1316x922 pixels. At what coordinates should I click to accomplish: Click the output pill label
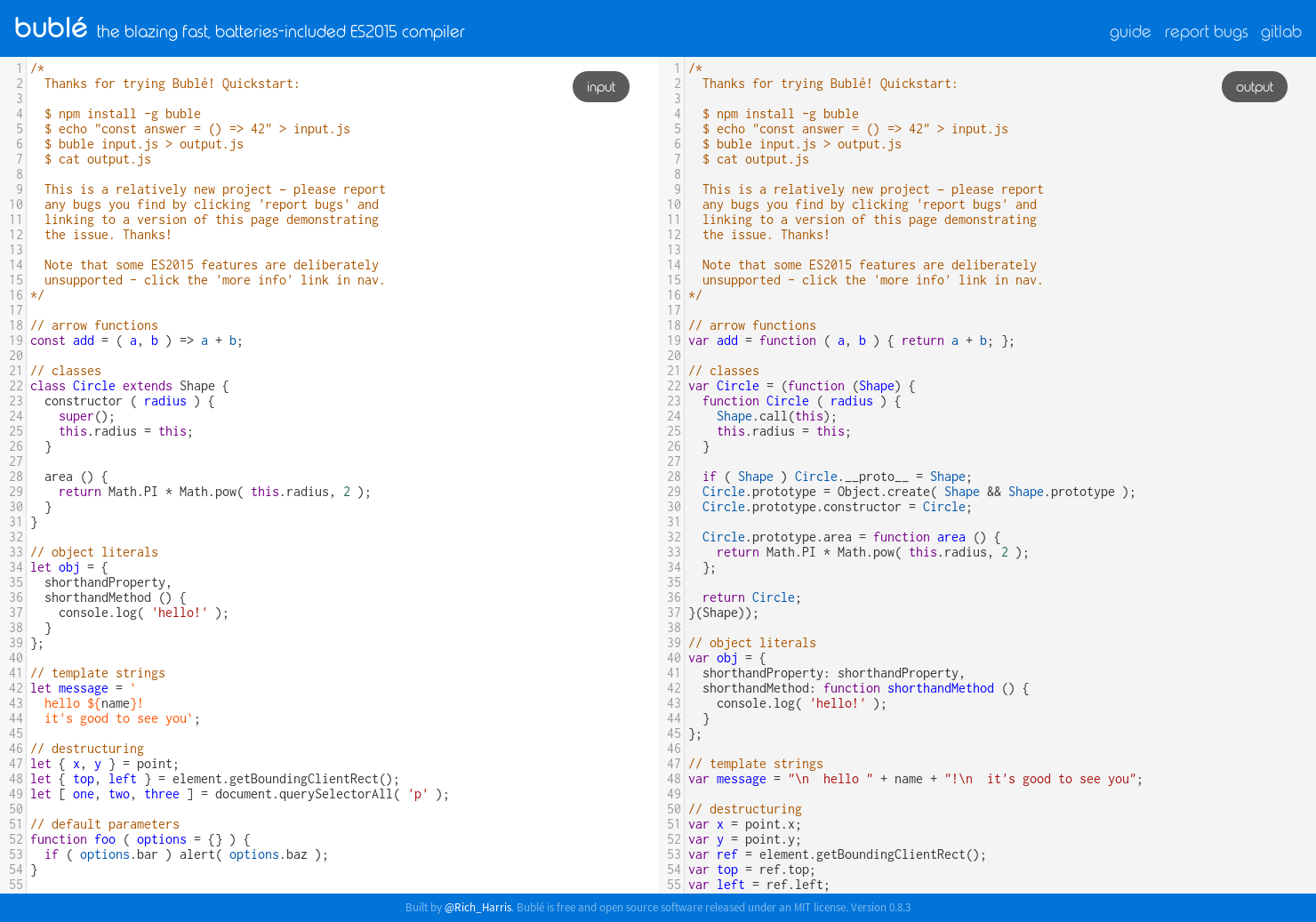1255,87
